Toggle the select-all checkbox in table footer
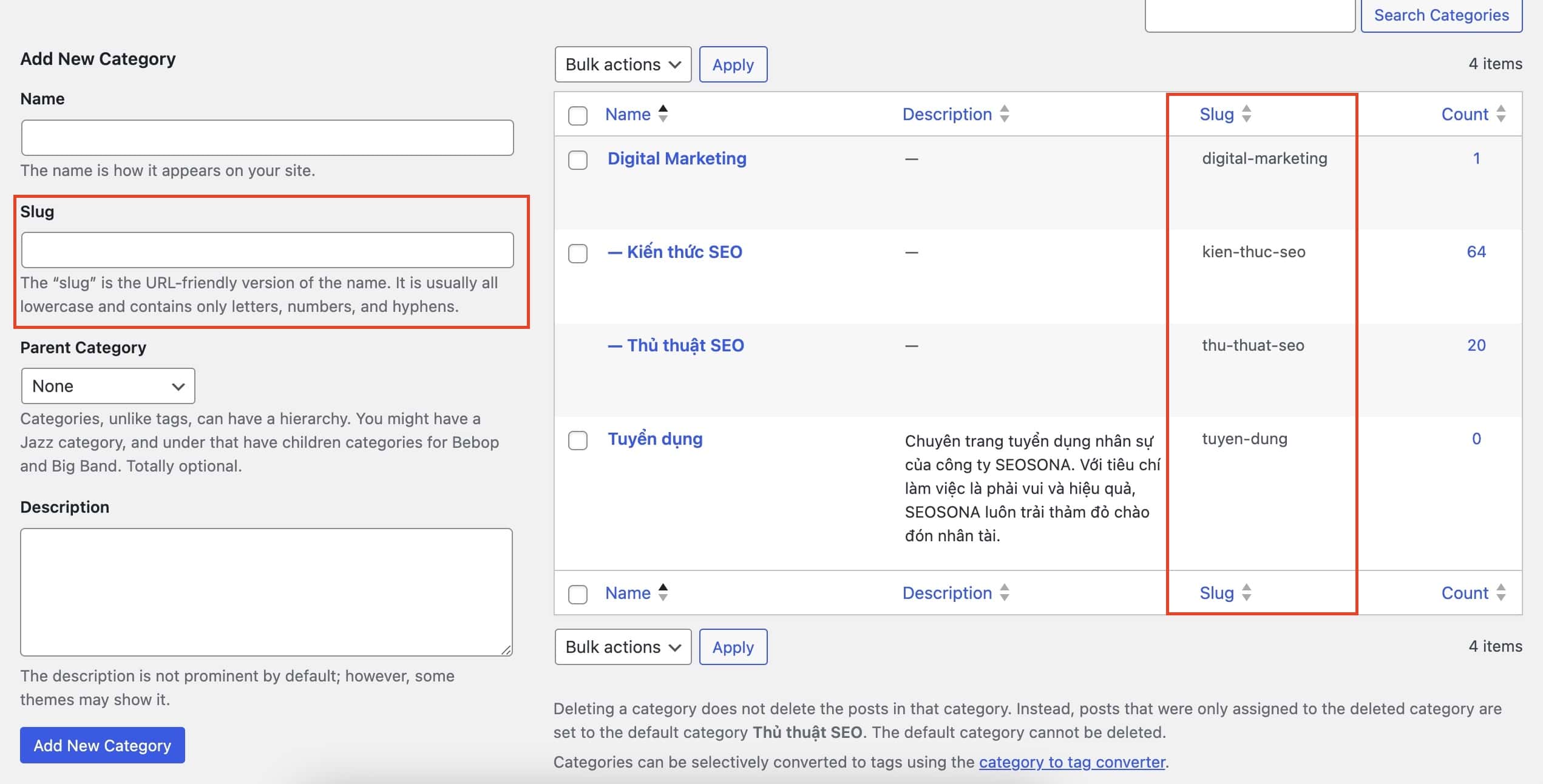The image size is (1543, 784). pos(578,594)
